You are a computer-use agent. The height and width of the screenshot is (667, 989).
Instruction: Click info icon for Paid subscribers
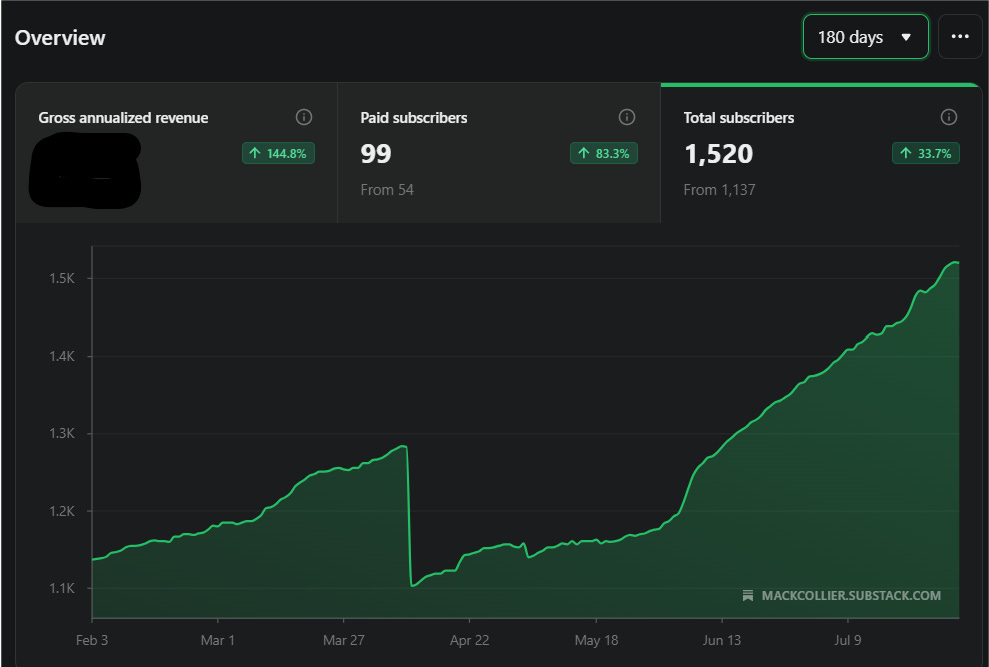coord(627,117)
